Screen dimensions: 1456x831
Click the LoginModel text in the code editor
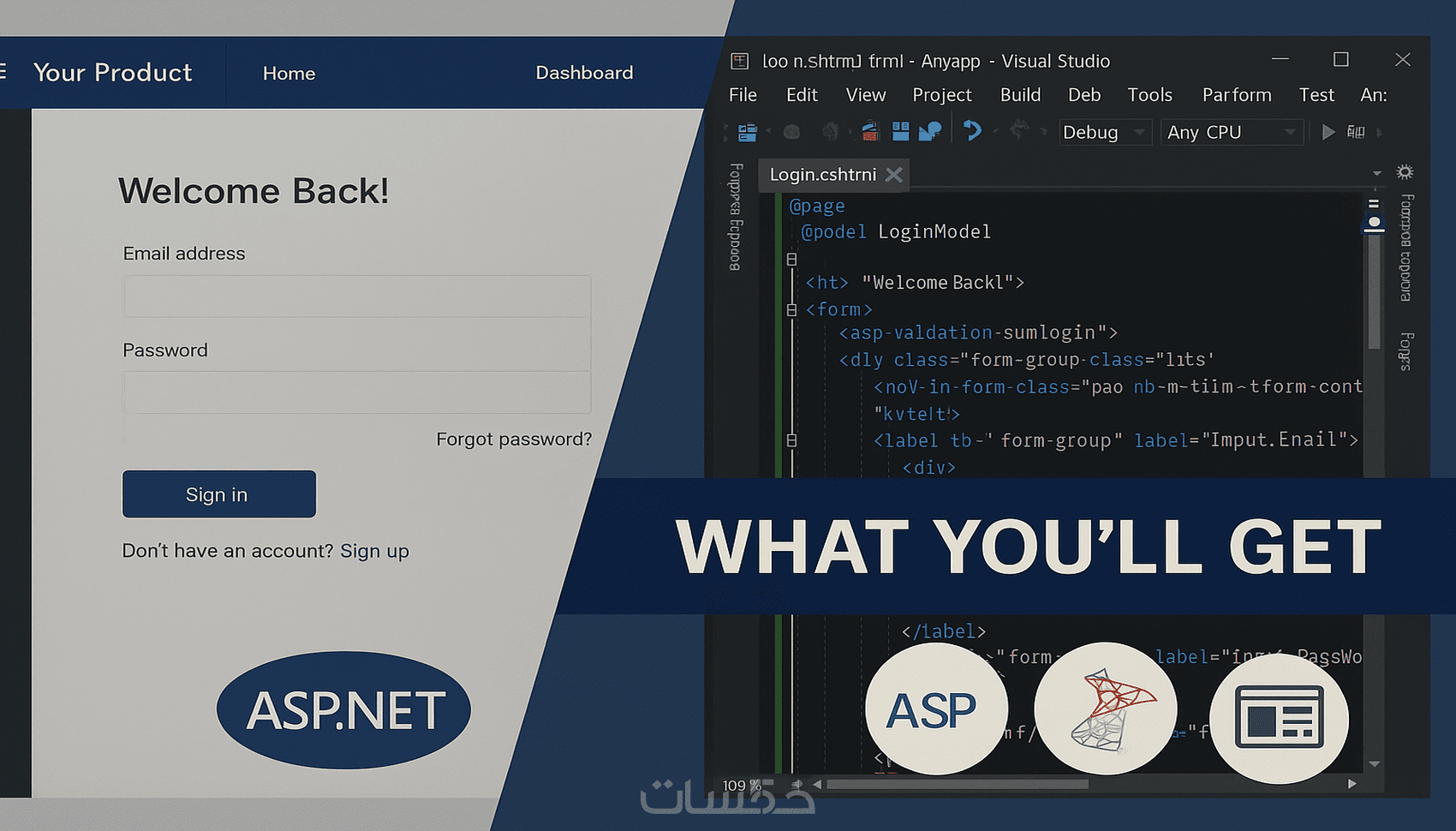[x=934, y=232]
